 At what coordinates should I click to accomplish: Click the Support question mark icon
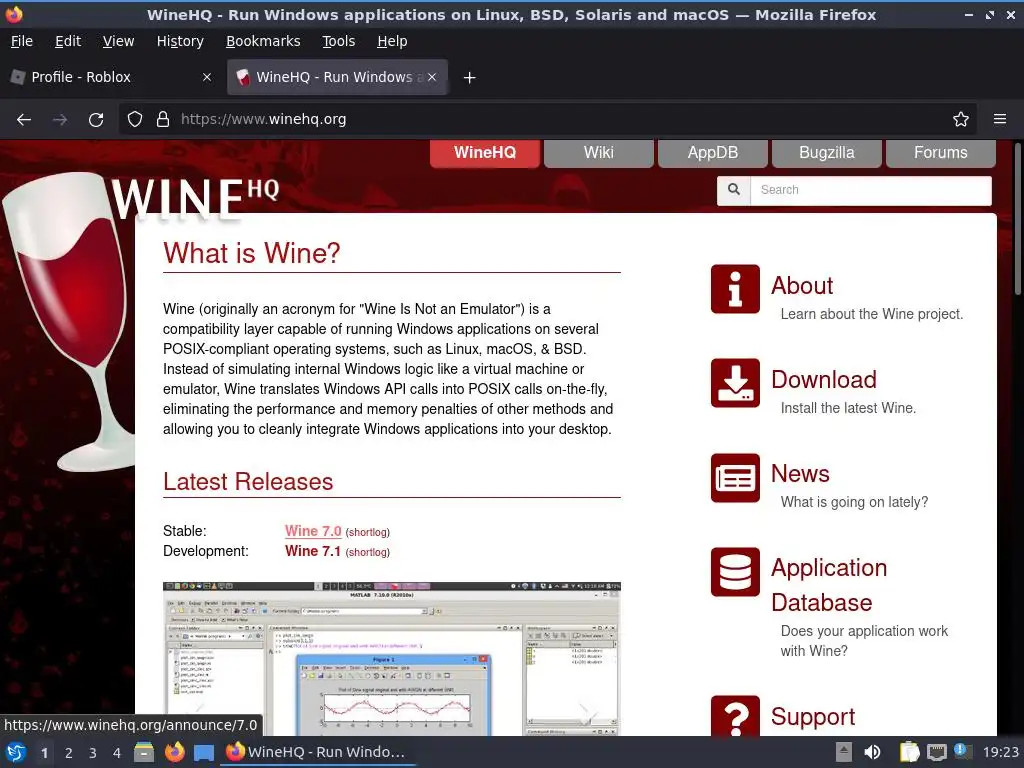coord(735,716)
